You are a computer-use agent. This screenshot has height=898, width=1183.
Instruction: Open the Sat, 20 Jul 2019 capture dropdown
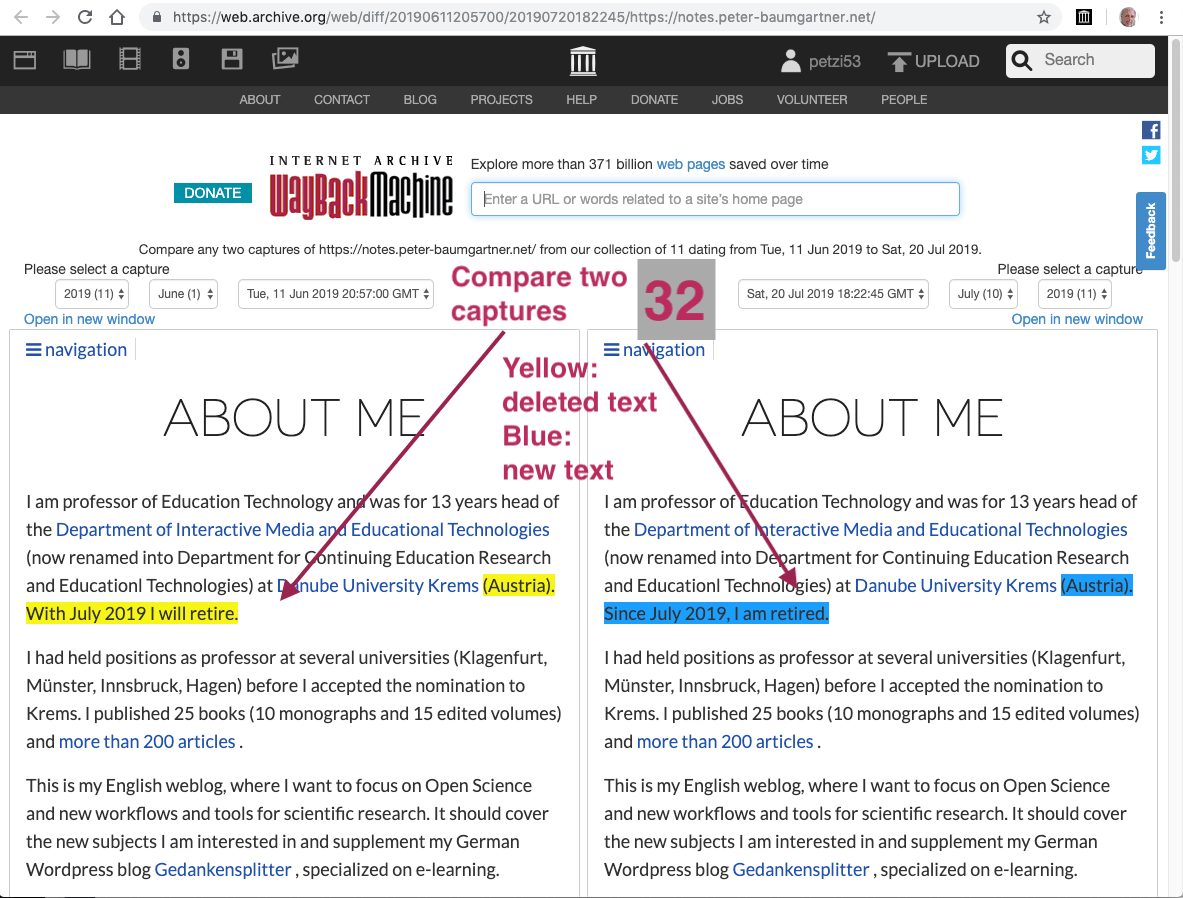tap(833, 294)
